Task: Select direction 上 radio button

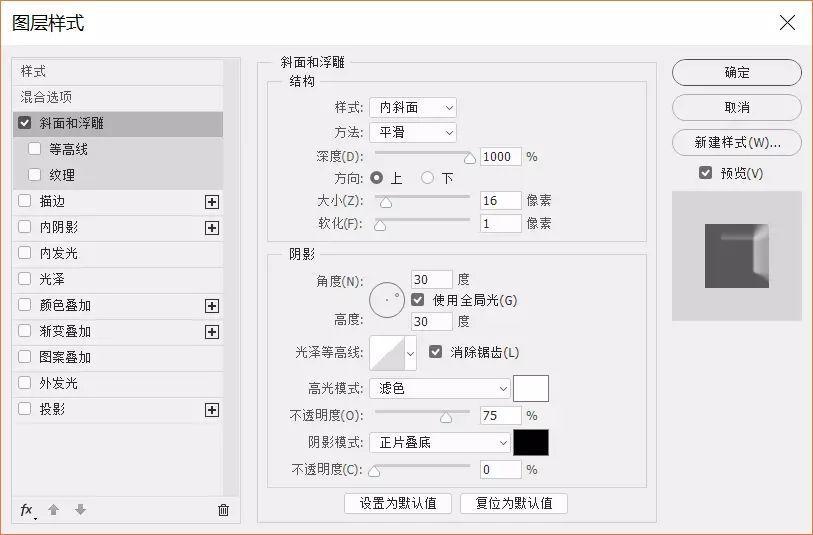Action: [377, 178]
